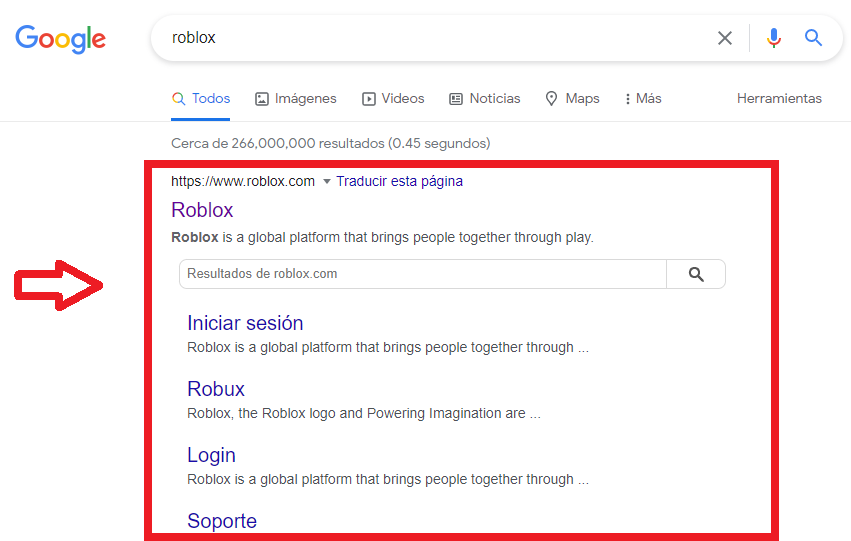Click the Imágenes tab picture icon
The height and width of the screenshot is (541, 851).
click(x=262, y=99)
